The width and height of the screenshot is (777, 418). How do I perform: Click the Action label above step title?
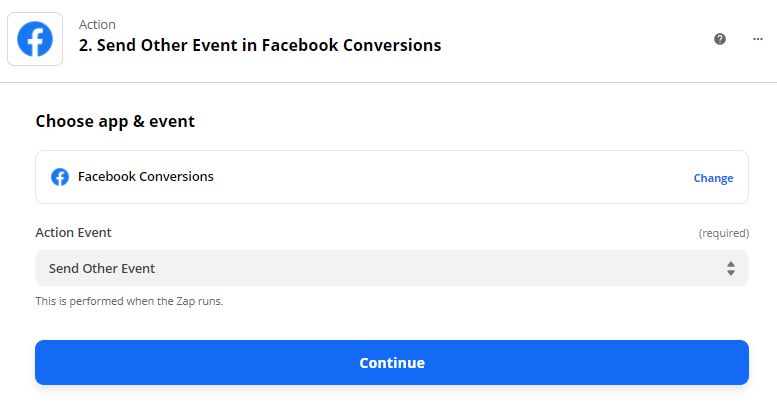pyautogui.click(x=97, y=24)
